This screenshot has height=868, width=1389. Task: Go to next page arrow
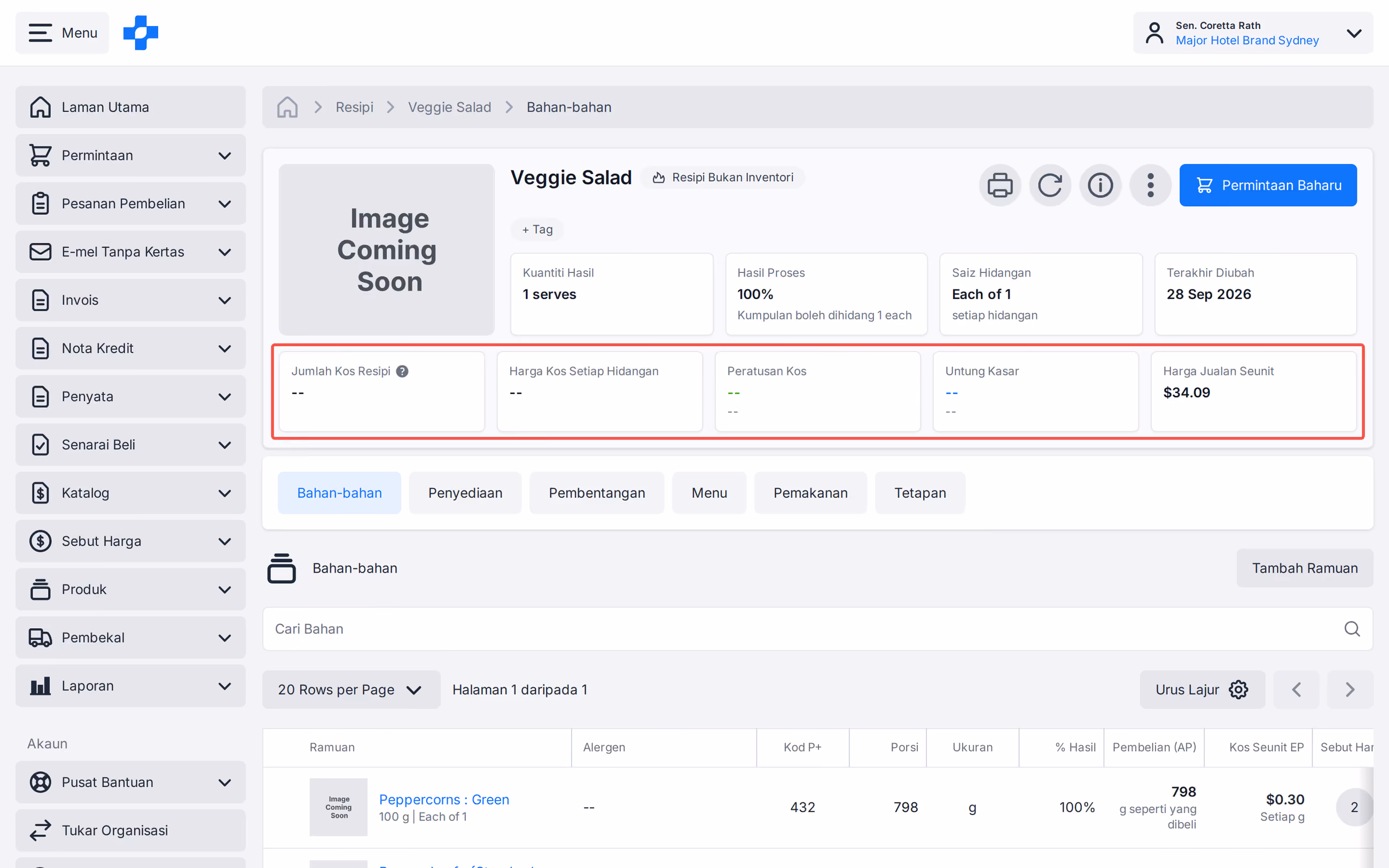[x=1350, y=689]
